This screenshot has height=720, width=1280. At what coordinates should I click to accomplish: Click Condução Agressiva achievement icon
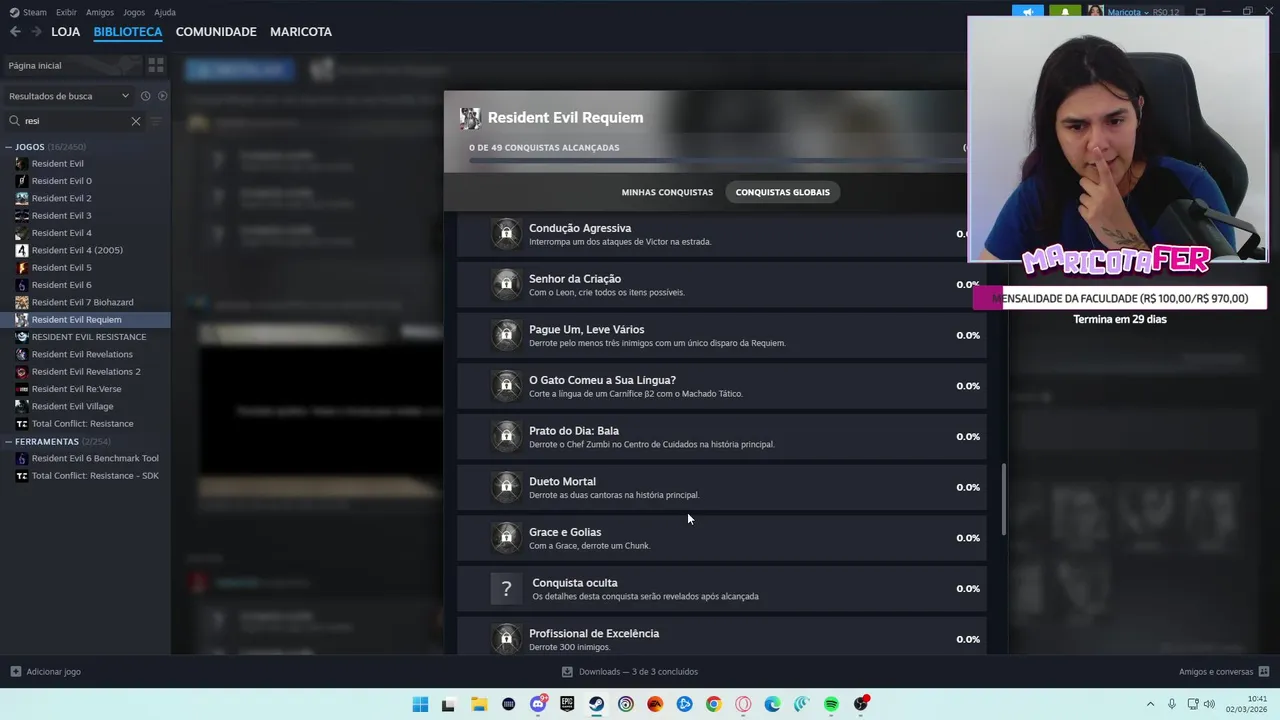click(x=506, y=234)
